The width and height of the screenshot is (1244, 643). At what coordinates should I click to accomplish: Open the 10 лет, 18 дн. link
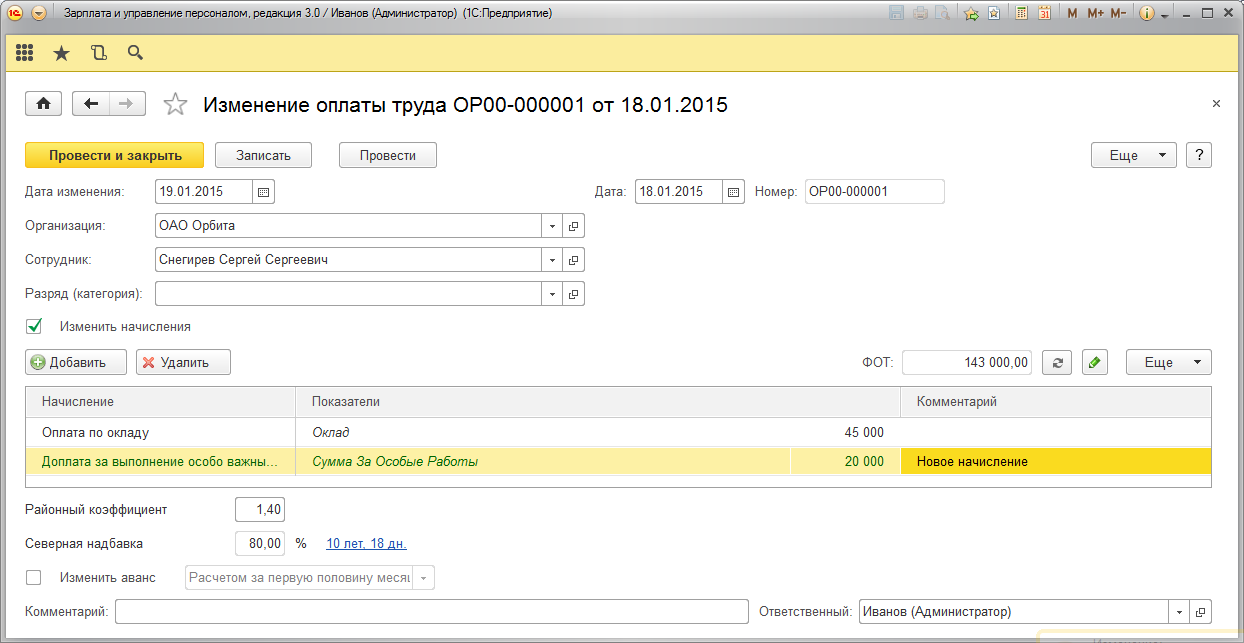click(x=366, y=544)
